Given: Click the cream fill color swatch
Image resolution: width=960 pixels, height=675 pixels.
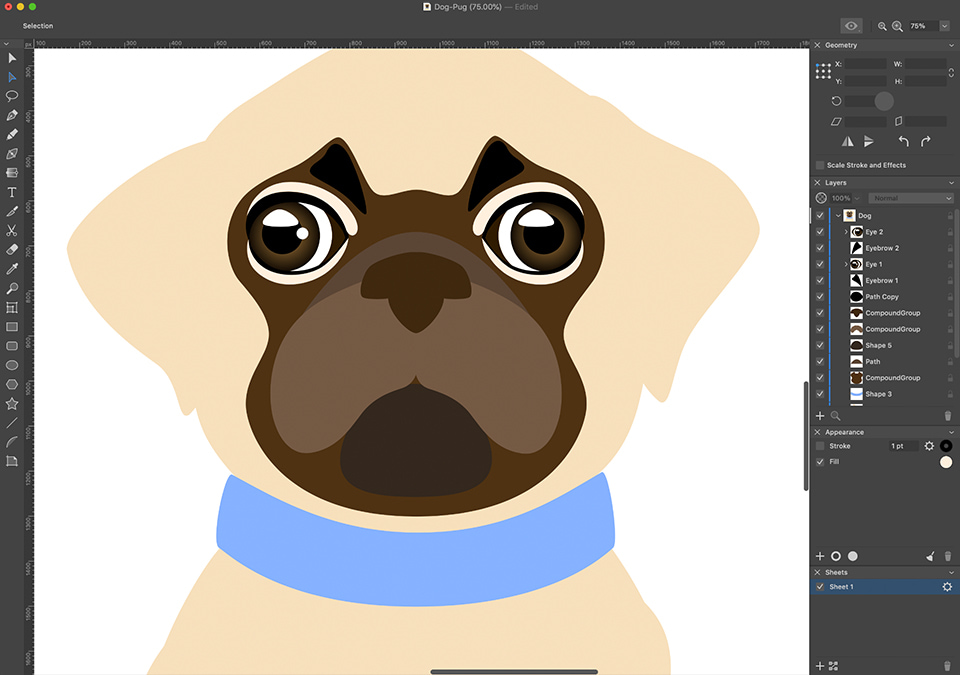Looking at the screenshot, I should [x=946, y=462].
